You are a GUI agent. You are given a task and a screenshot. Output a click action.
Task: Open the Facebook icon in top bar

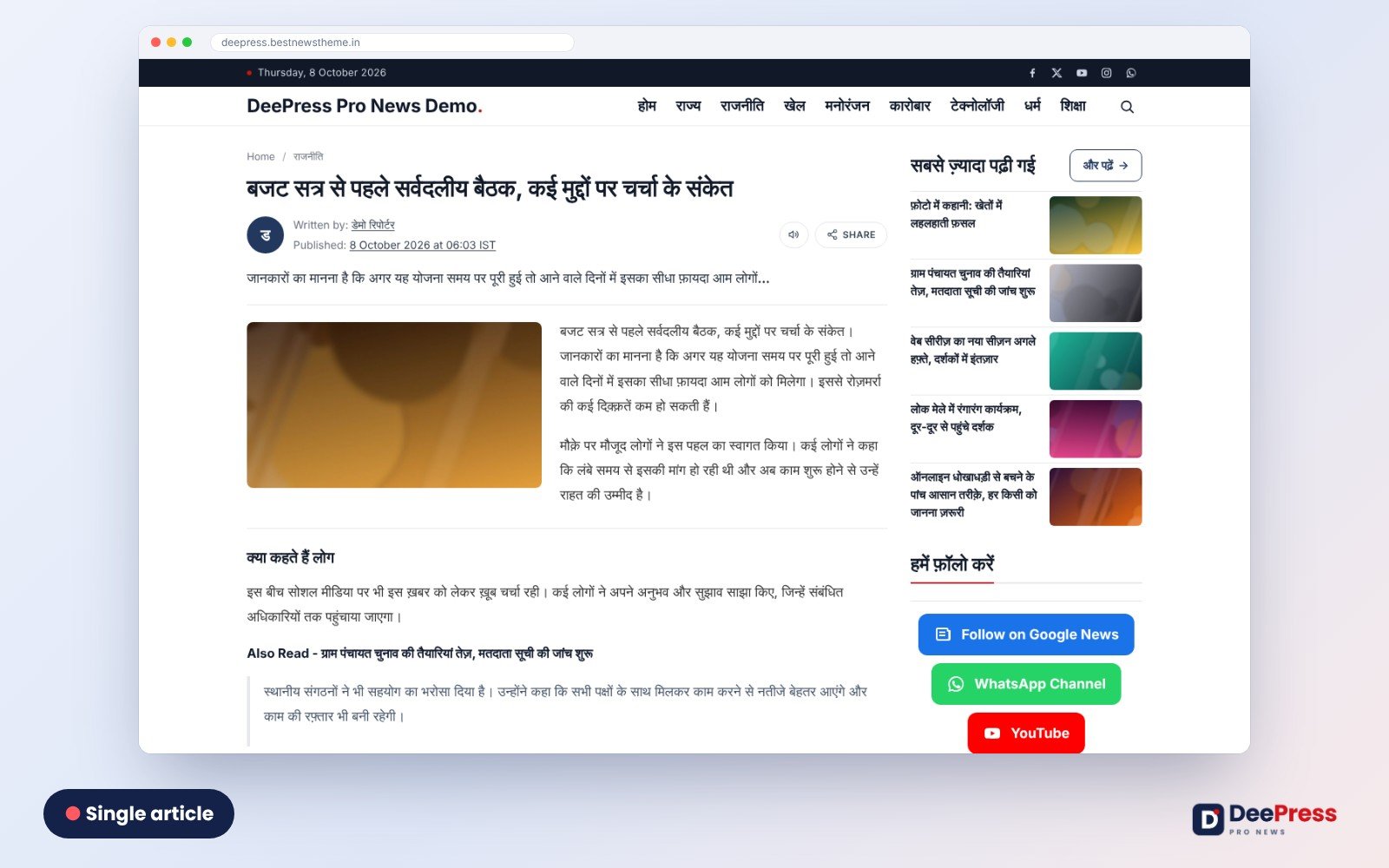(1032, 73)
